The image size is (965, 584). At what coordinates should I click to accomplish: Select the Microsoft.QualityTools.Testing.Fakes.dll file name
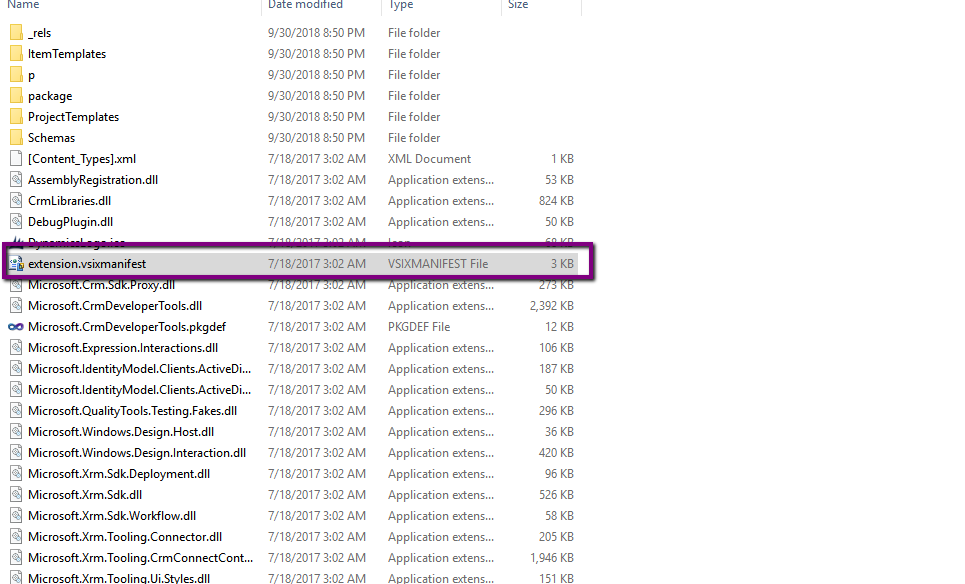(x=132, y=410)
